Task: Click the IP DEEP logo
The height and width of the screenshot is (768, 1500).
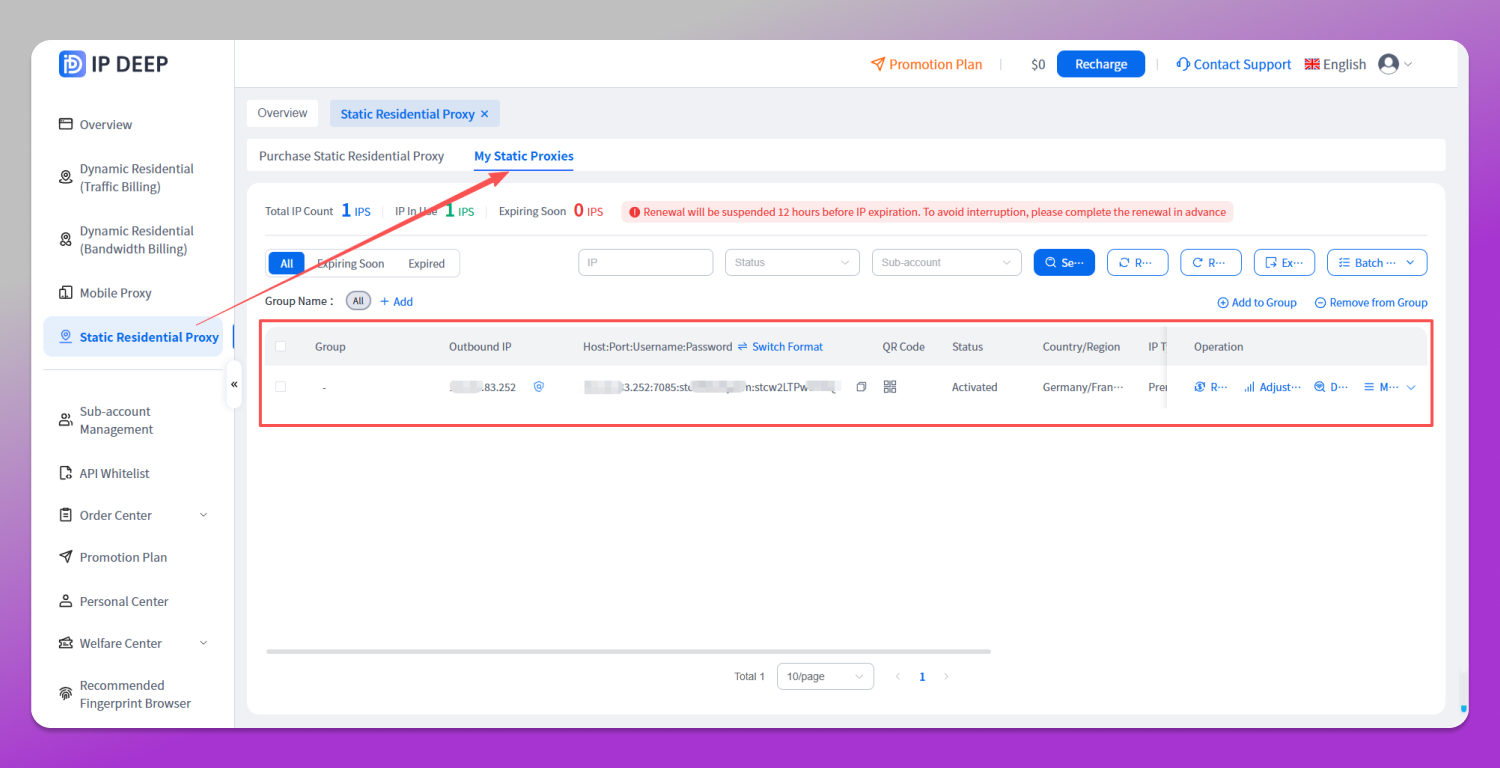Action: 114,64
